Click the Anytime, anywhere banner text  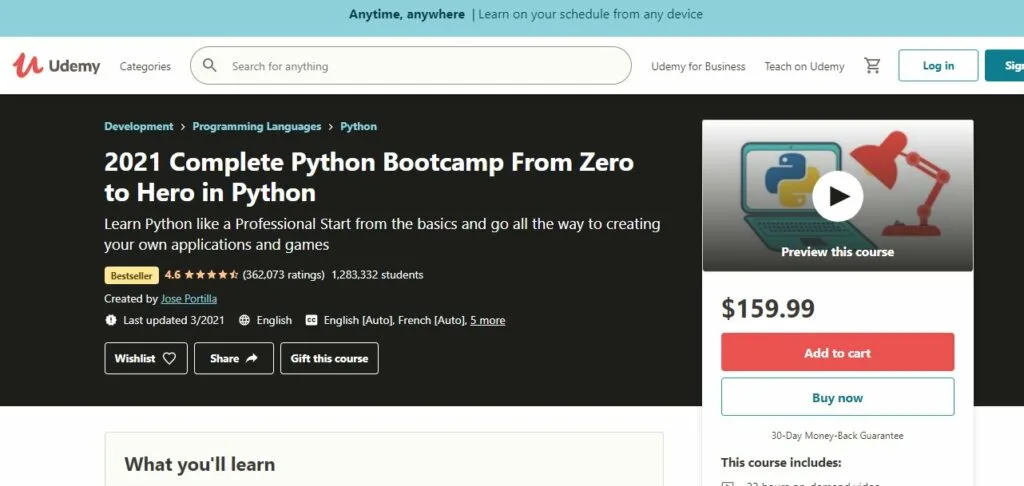pyautogui.click(x=407, y=14)
